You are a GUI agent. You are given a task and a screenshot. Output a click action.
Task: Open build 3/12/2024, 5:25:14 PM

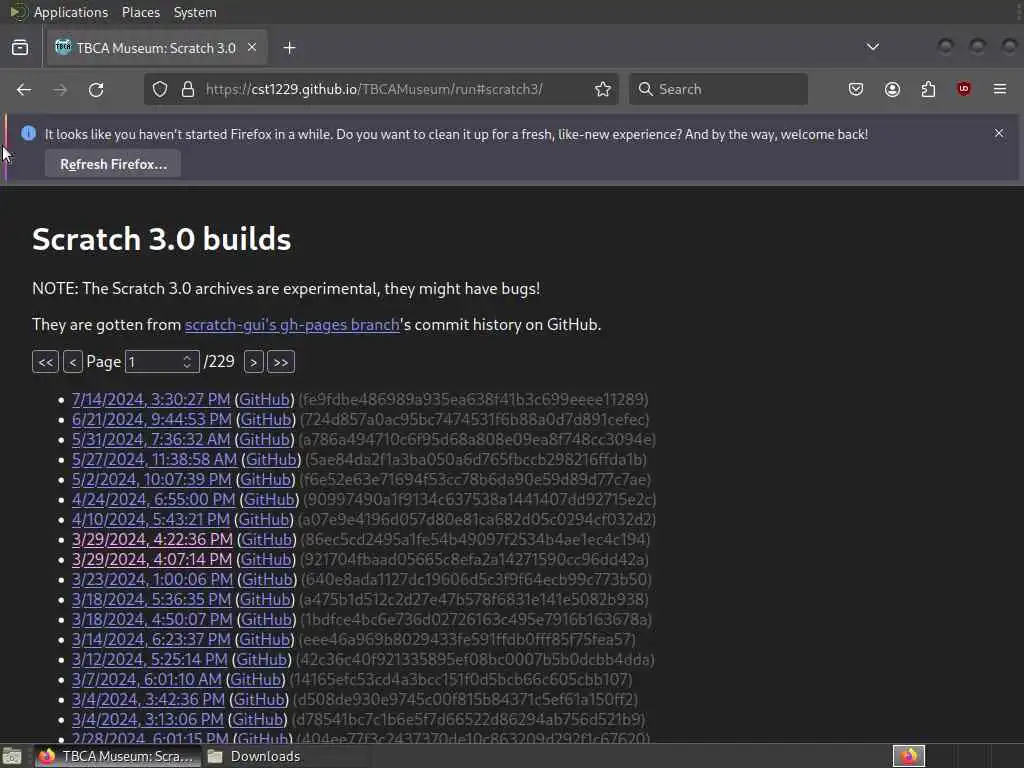pyautogui.click(x=150, y=660)
